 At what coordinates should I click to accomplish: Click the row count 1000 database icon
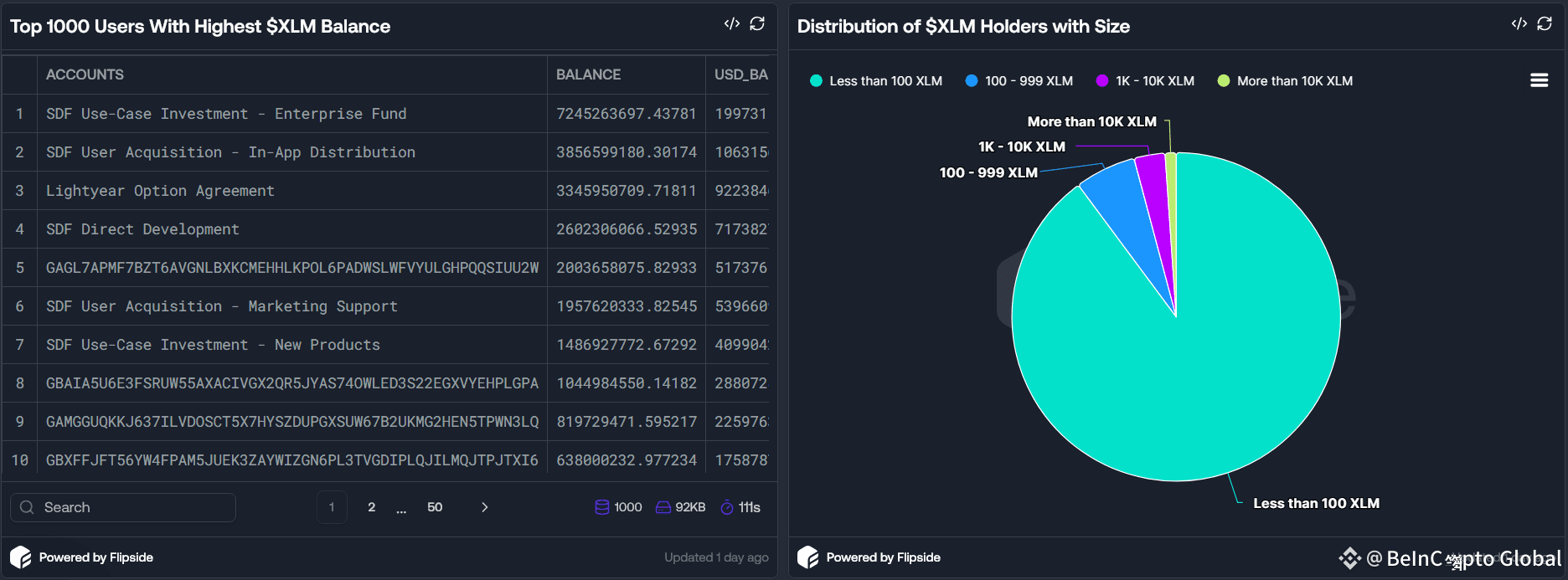pos(601,507)
